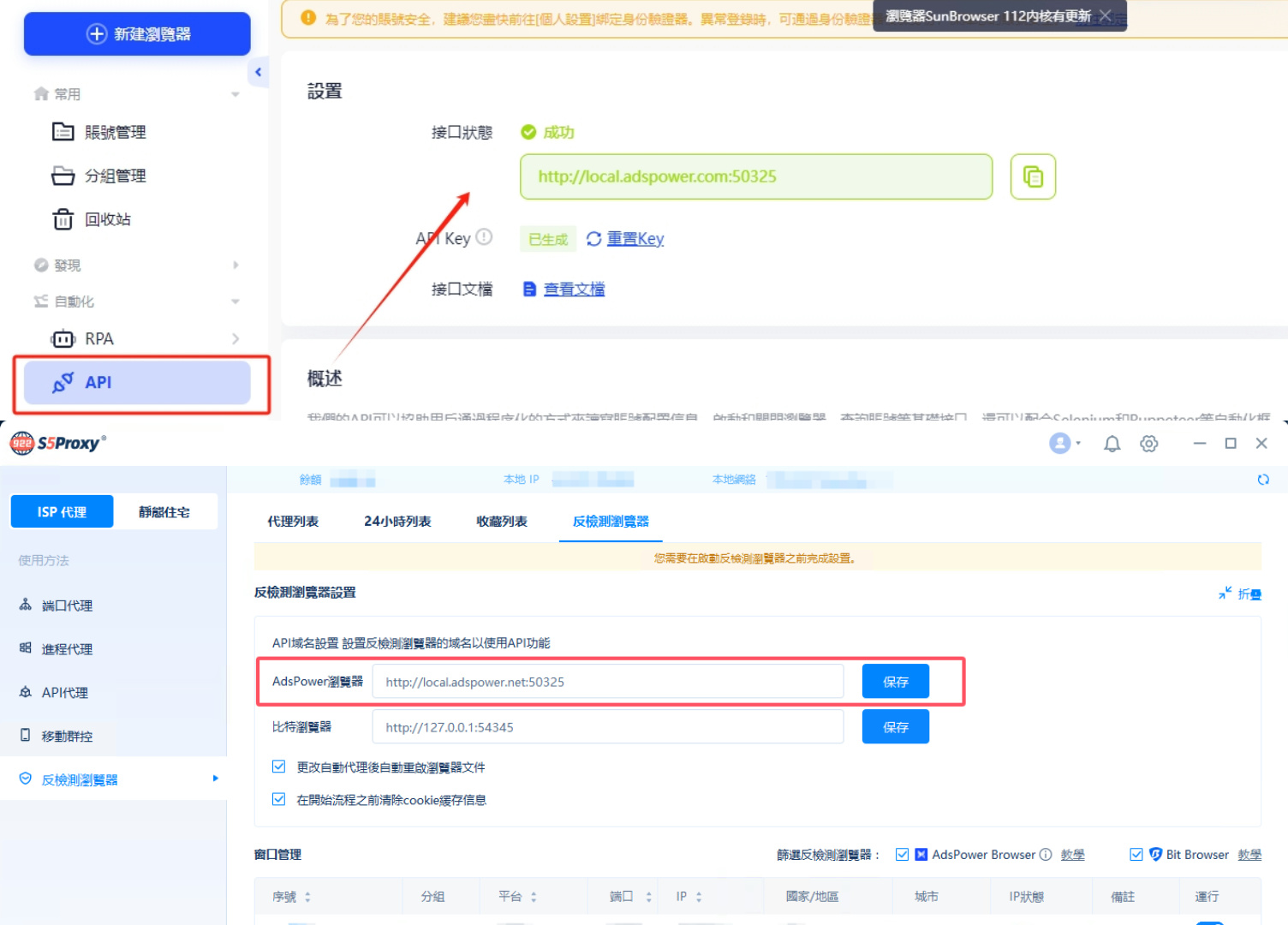Save the AdsPower browser API address
Image resolution: width=1288 pixels, height=925 pixels.
[x=895, y=682]
